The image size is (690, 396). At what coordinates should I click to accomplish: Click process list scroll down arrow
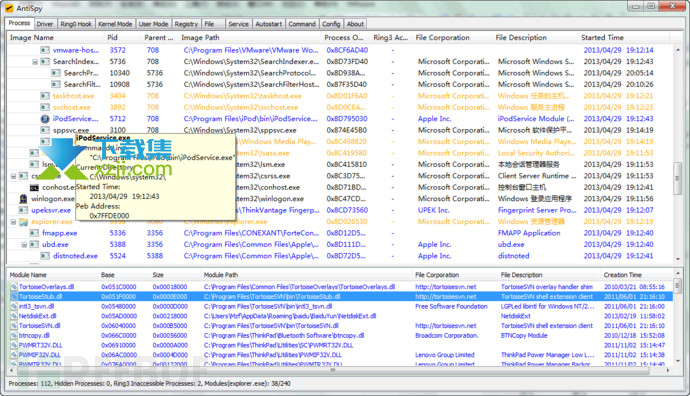pyautogui.click(x=678, y=260)
